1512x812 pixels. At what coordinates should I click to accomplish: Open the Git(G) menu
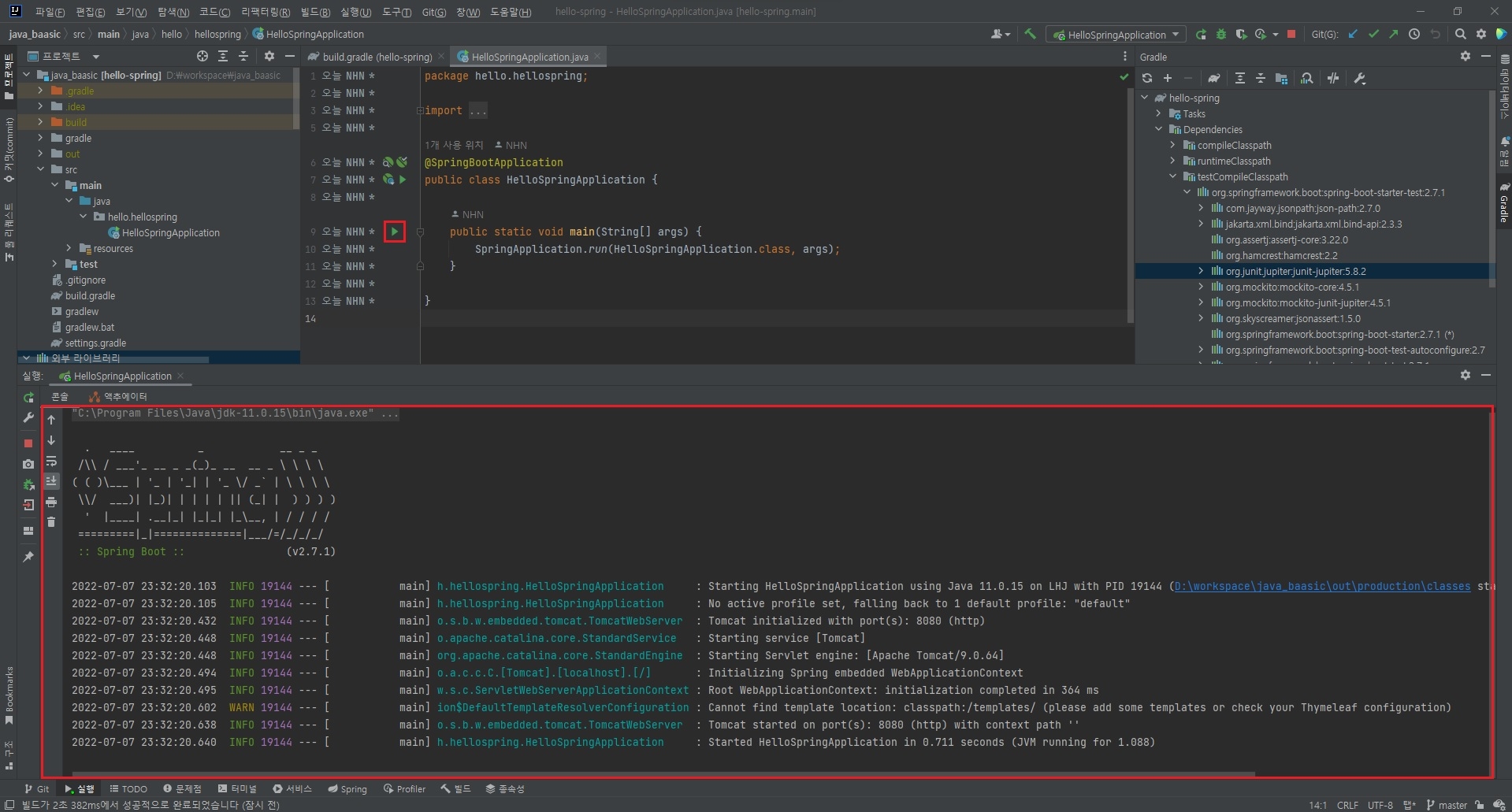(x=433, y=12)
